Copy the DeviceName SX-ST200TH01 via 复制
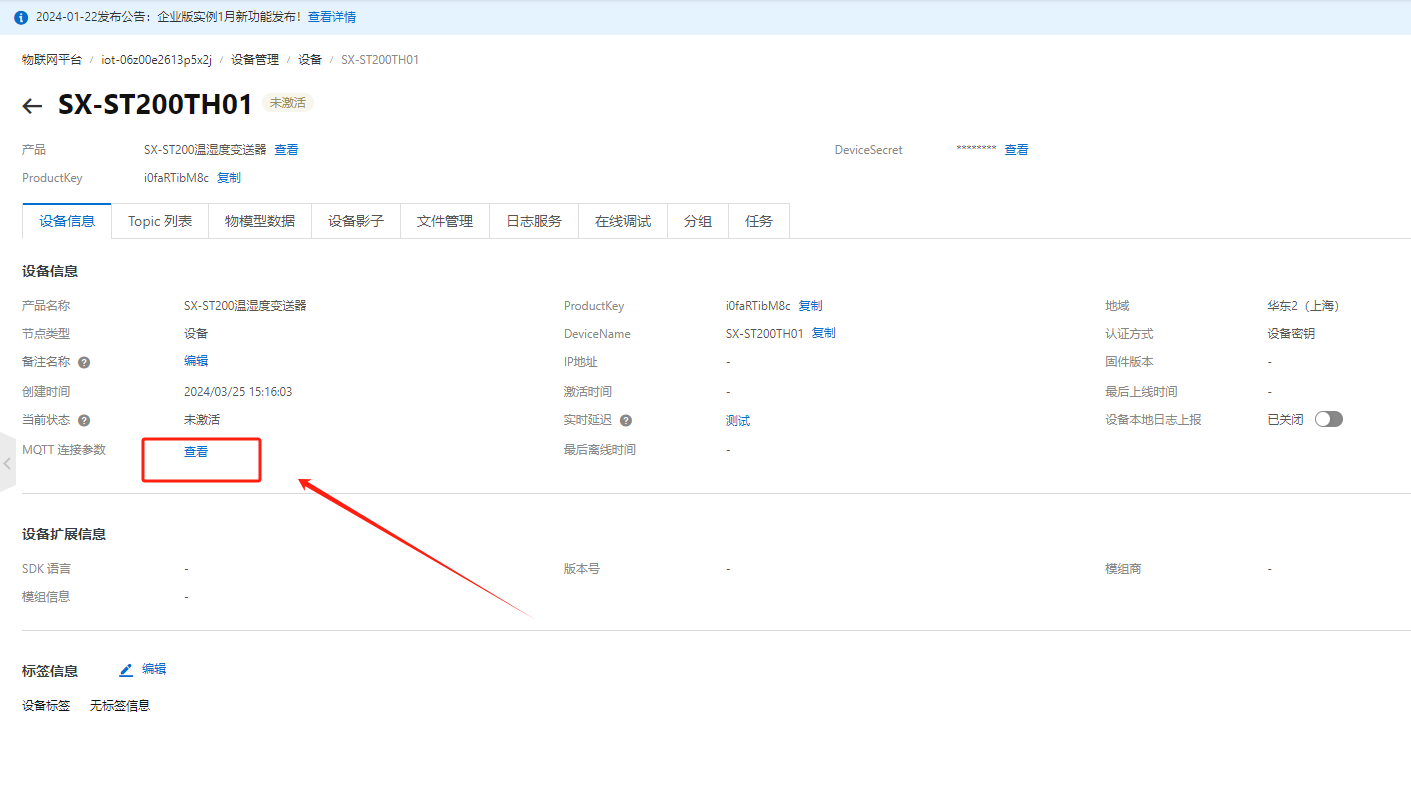 (x=823, y=333)
